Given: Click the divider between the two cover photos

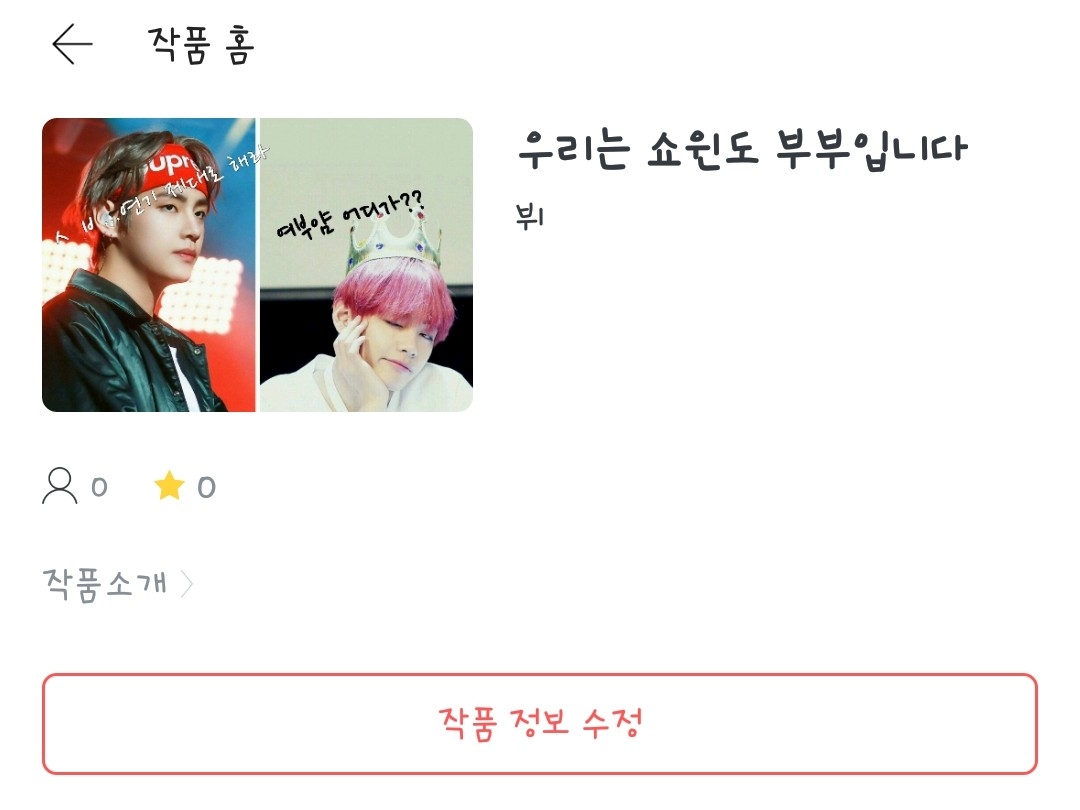Looking at the screenshot, I should click(258, 265).
